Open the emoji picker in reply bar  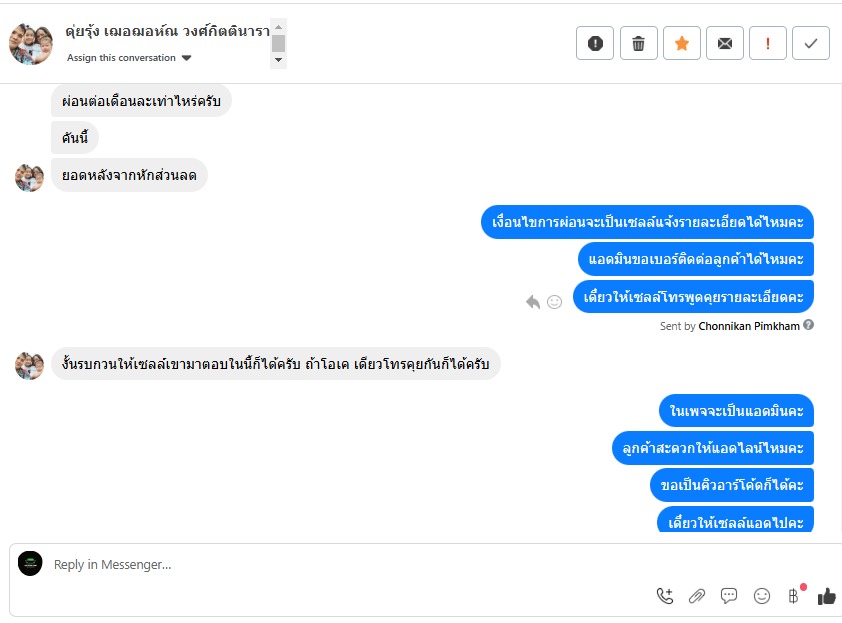(762, 596)
